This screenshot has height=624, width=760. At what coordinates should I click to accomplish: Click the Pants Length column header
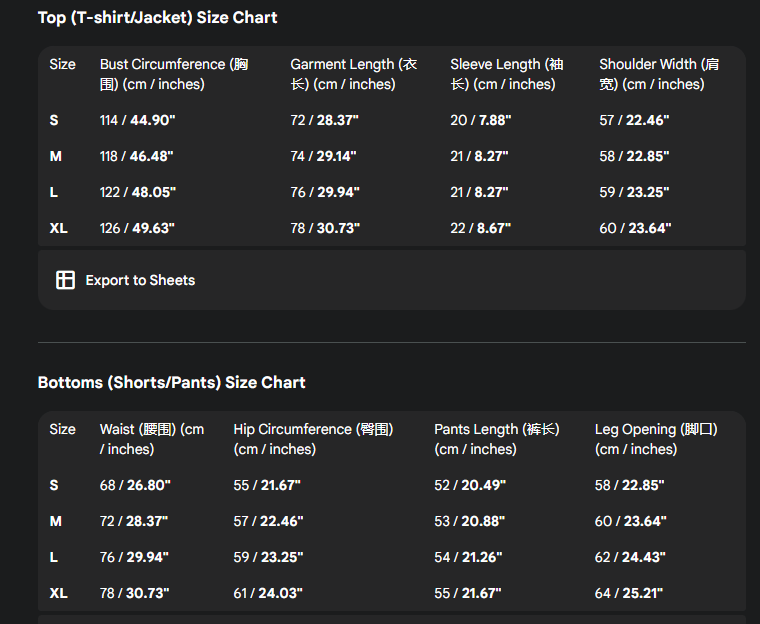pos(496,439)
